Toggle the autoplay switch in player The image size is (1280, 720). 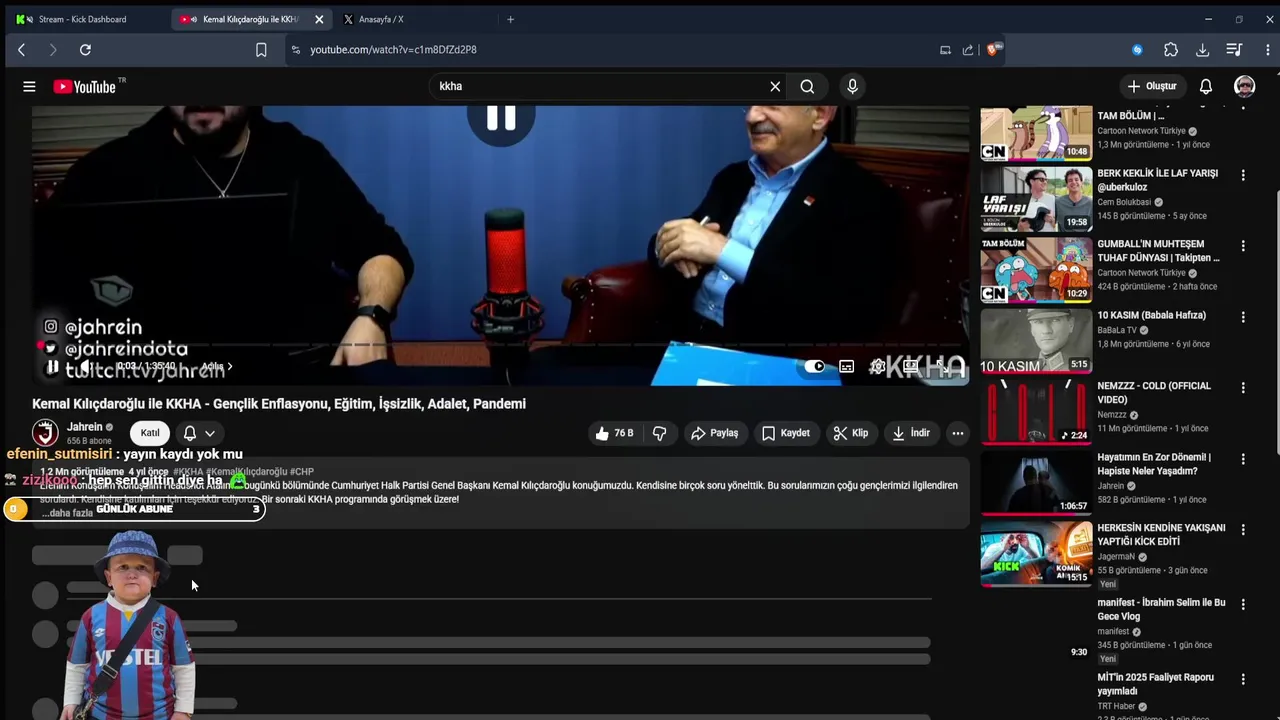click(x=815, y=367)
